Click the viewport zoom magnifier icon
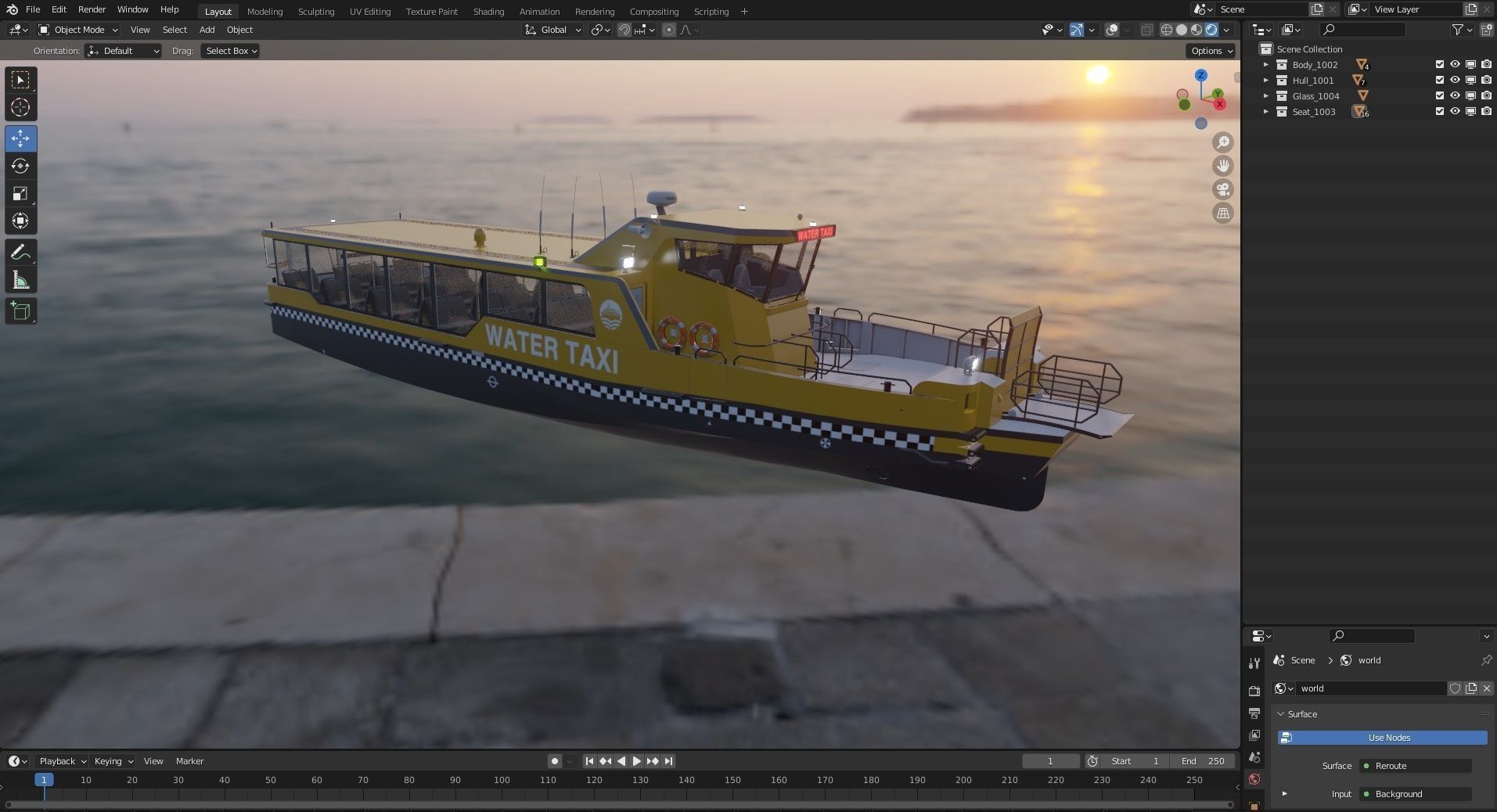1497x812 pixels. pyautogui.click(x=1222, y=142)
